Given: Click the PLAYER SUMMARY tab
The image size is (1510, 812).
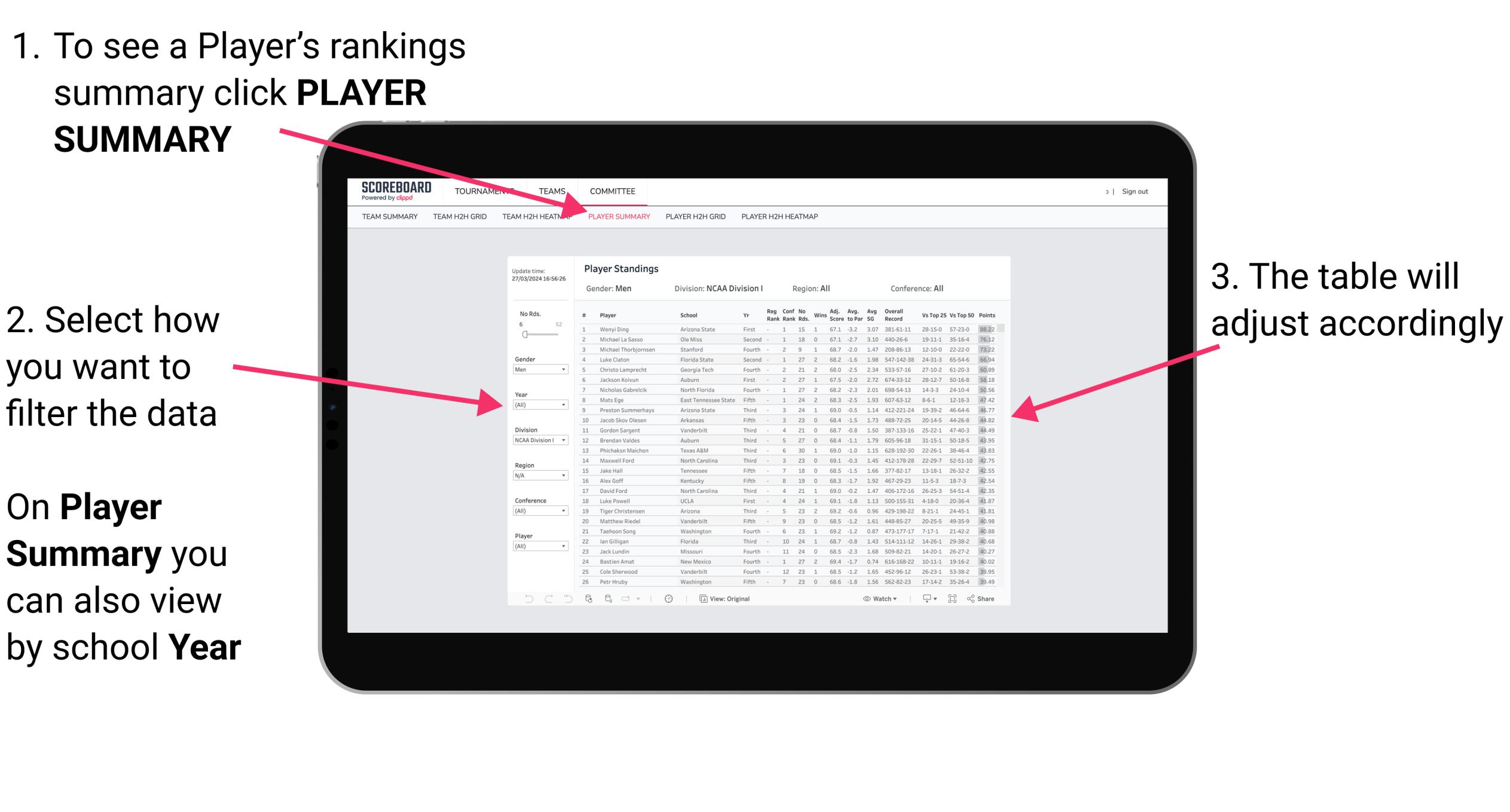Looking at the screenshot, I should [617, 217].
